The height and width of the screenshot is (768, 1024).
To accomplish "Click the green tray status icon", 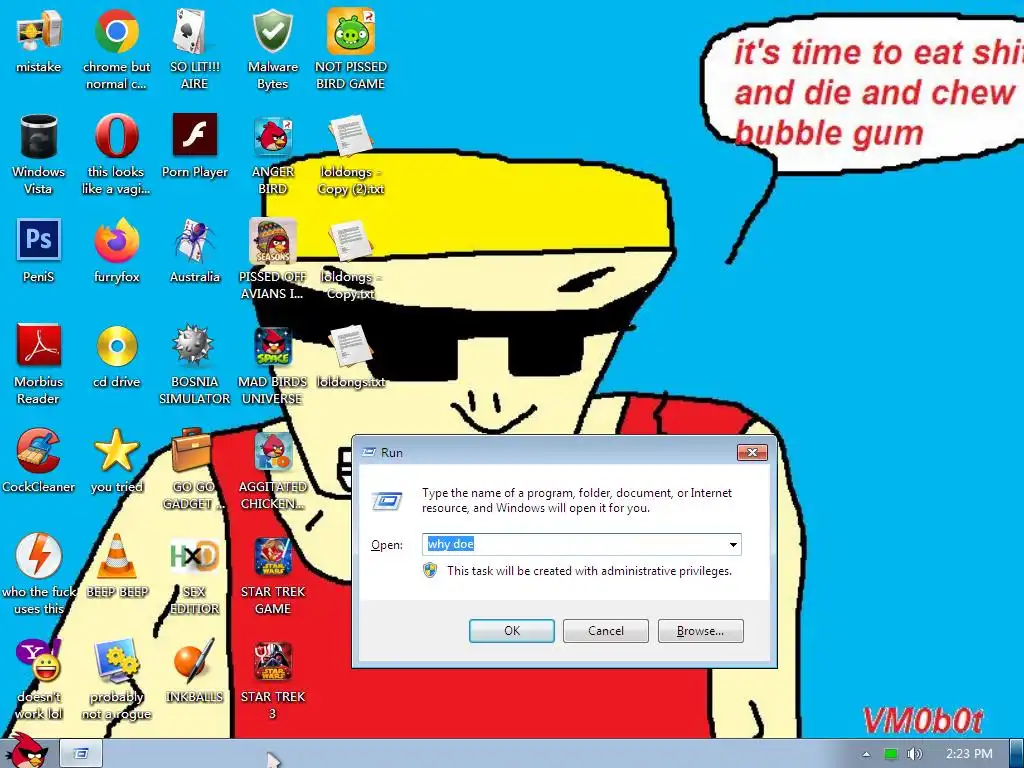I will 891,754.
